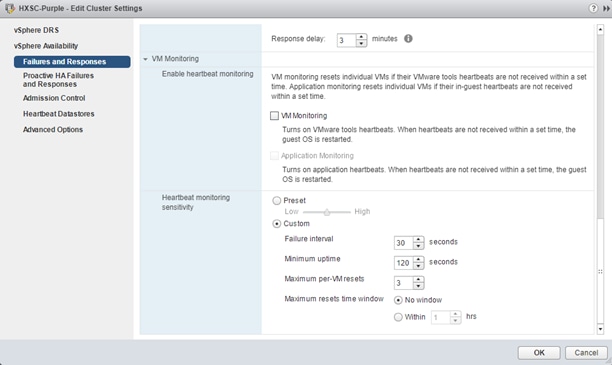Screen dimensions: 612x365
Task: Enable the VM Monitoring checkbox
Action: pyautogui.click(x=274, y=116)
